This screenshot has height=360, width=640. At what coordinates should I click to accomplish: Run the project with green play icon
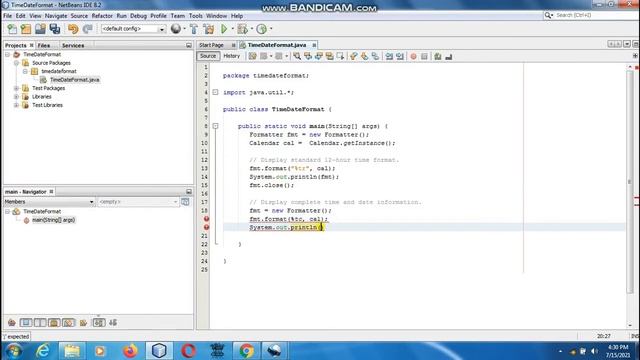[224, 29]
